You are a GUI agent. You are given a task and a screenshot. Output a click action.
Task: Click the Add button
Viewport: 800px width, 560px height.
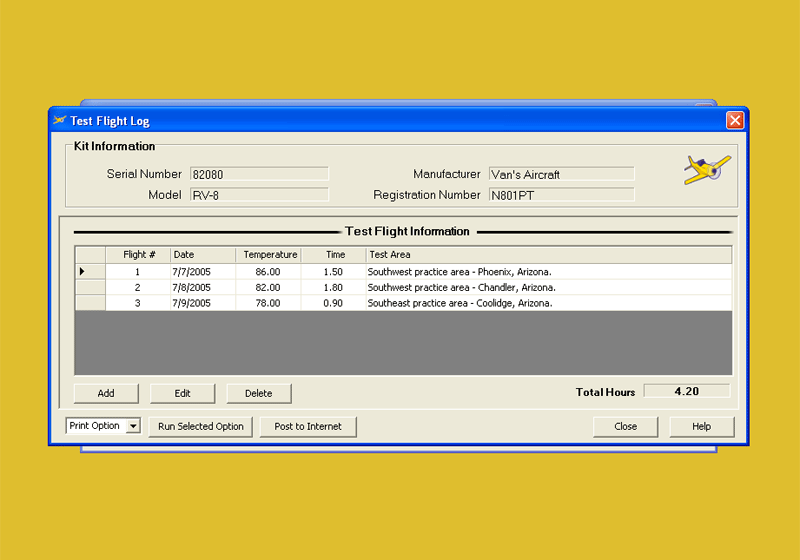pos(105,393)
